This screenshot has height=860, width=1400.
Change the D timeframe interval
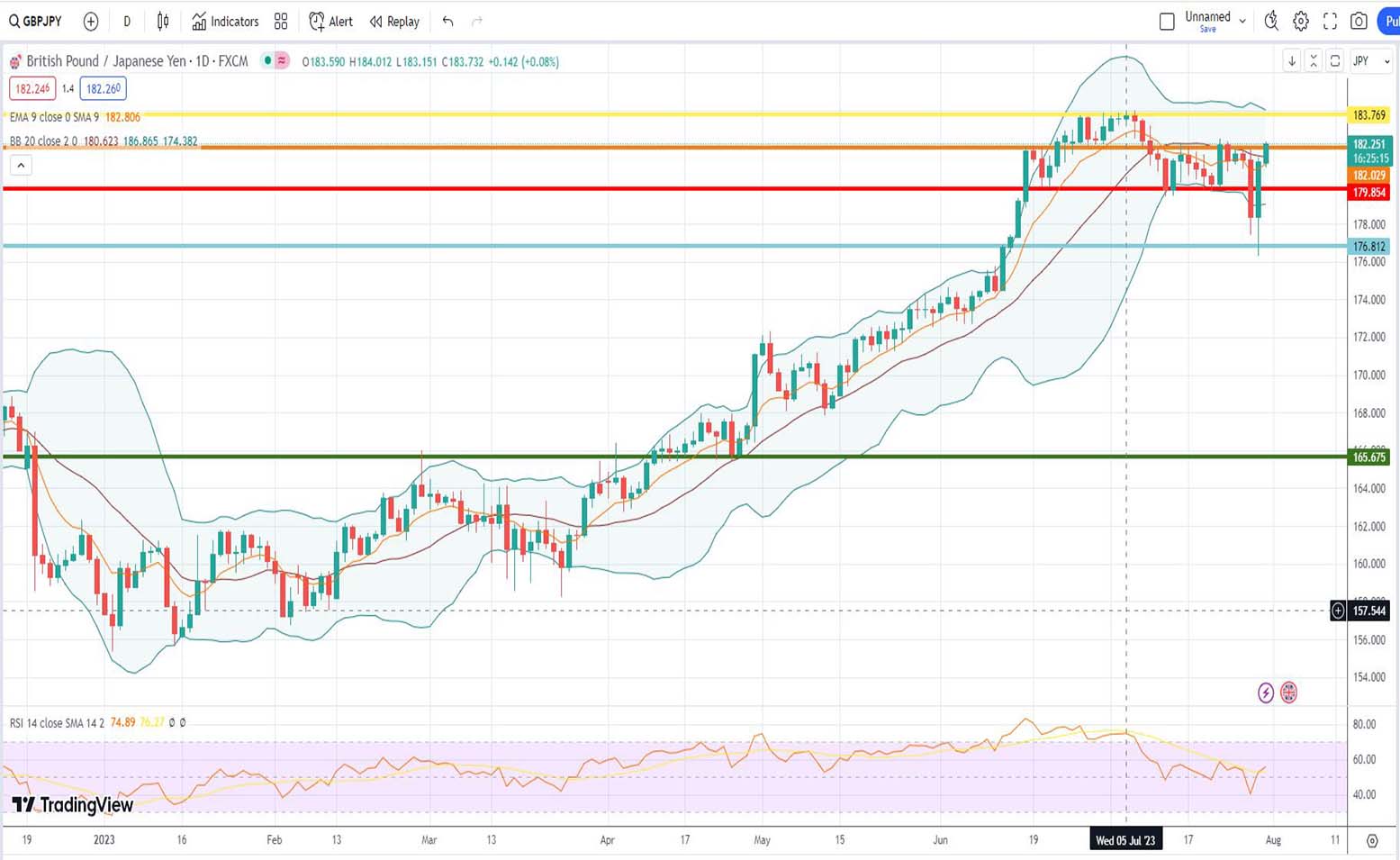coord(127,21)
